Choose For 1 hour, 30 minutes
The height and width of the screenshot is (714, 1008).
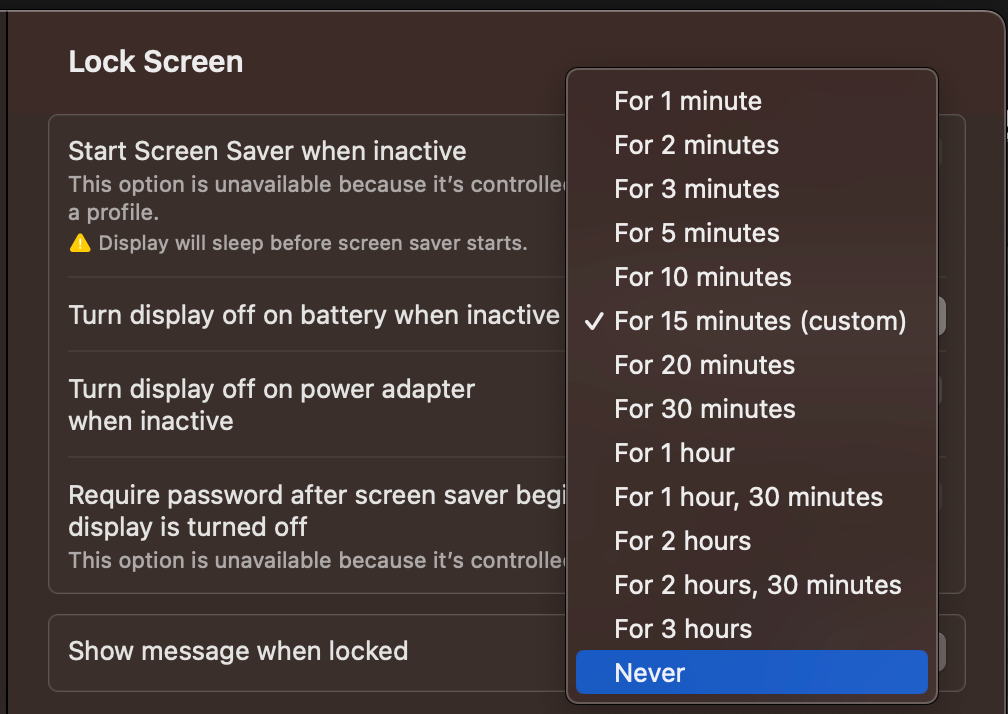click(x=752, y=497)
